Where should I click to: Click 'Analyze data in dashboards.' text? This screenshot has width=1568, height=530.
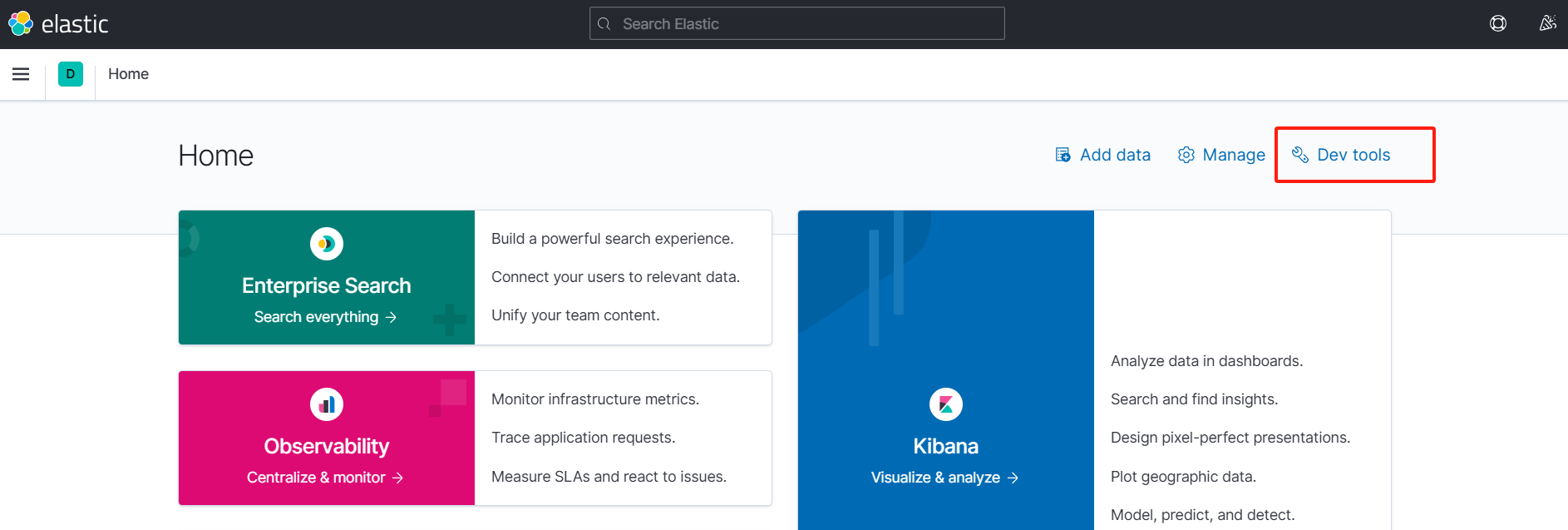(1207, 361)
